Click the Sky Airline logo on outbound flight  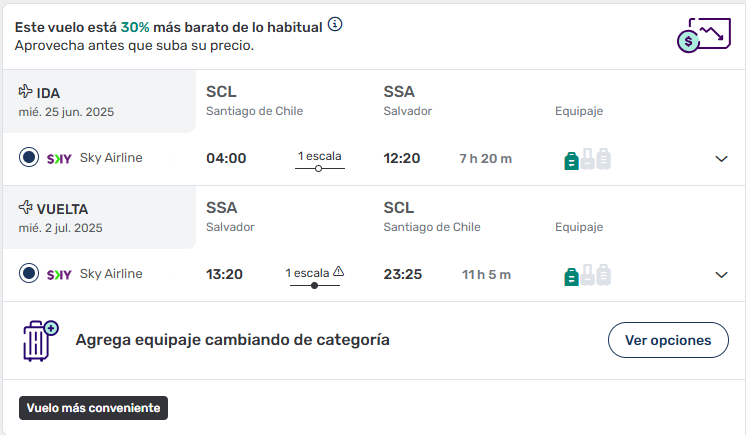coord(59,158)
